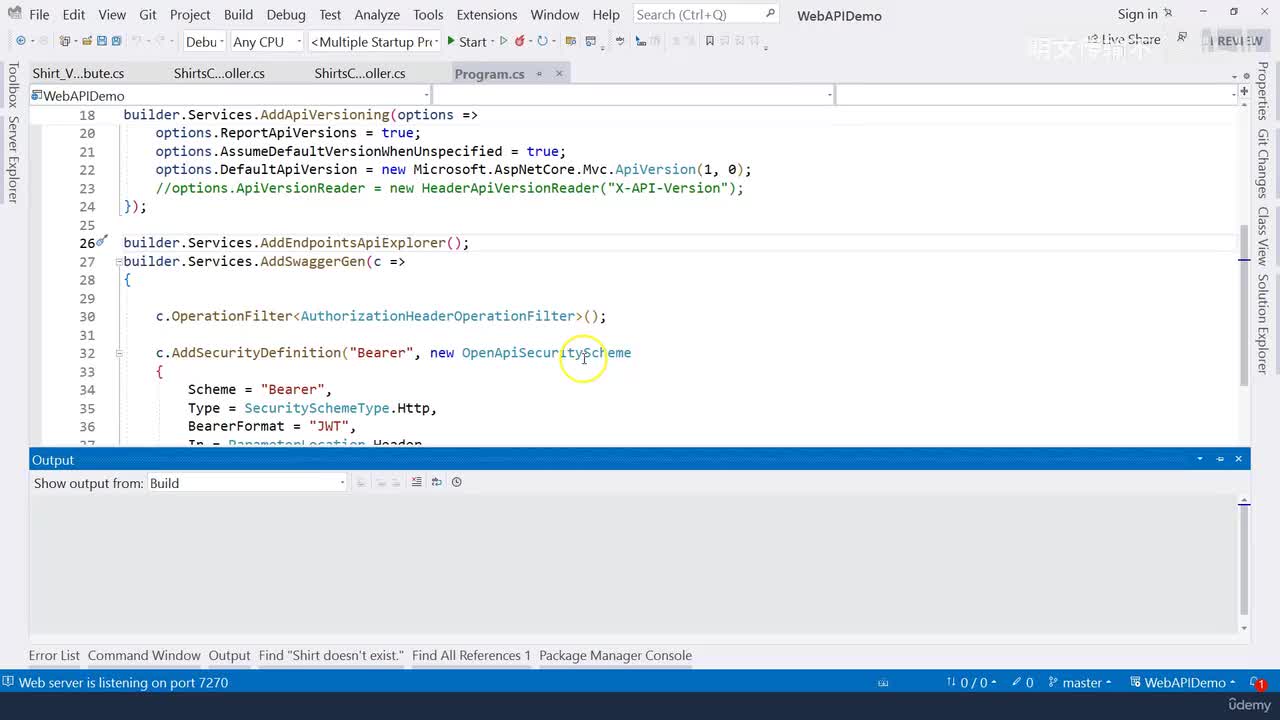The image size is (1280, 720).
Task: Open the Solution Explorer side tab
Action: pyautogui.click(x=1263, y=324)
